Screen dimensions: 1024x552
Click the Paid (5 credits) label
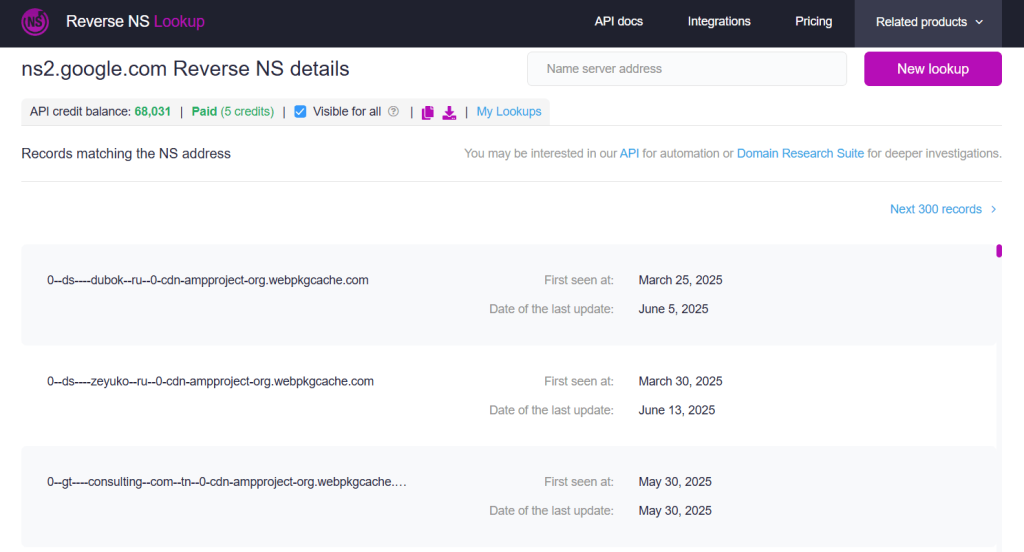point(232,112)
